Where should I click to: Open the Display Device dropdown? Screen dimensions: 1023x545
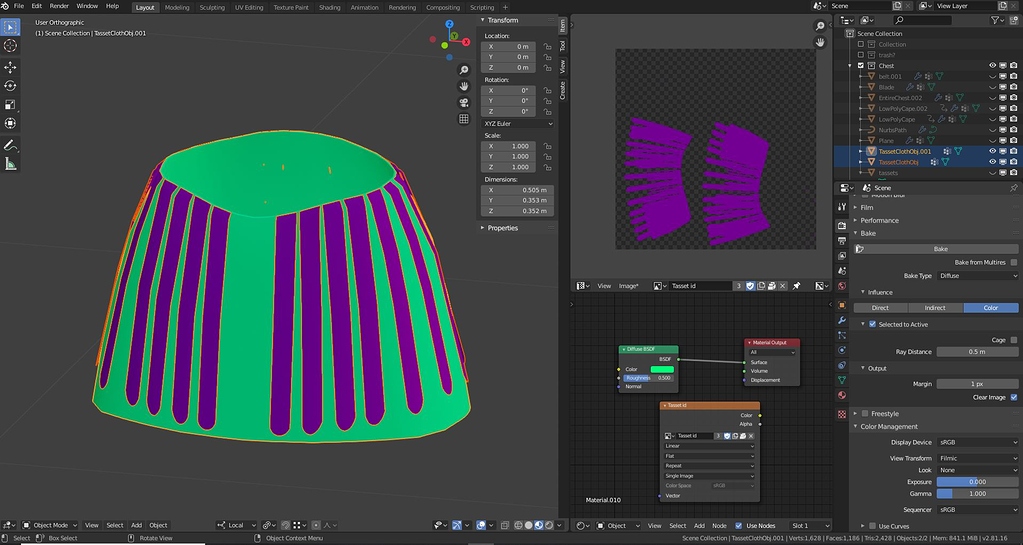point(977,443)
